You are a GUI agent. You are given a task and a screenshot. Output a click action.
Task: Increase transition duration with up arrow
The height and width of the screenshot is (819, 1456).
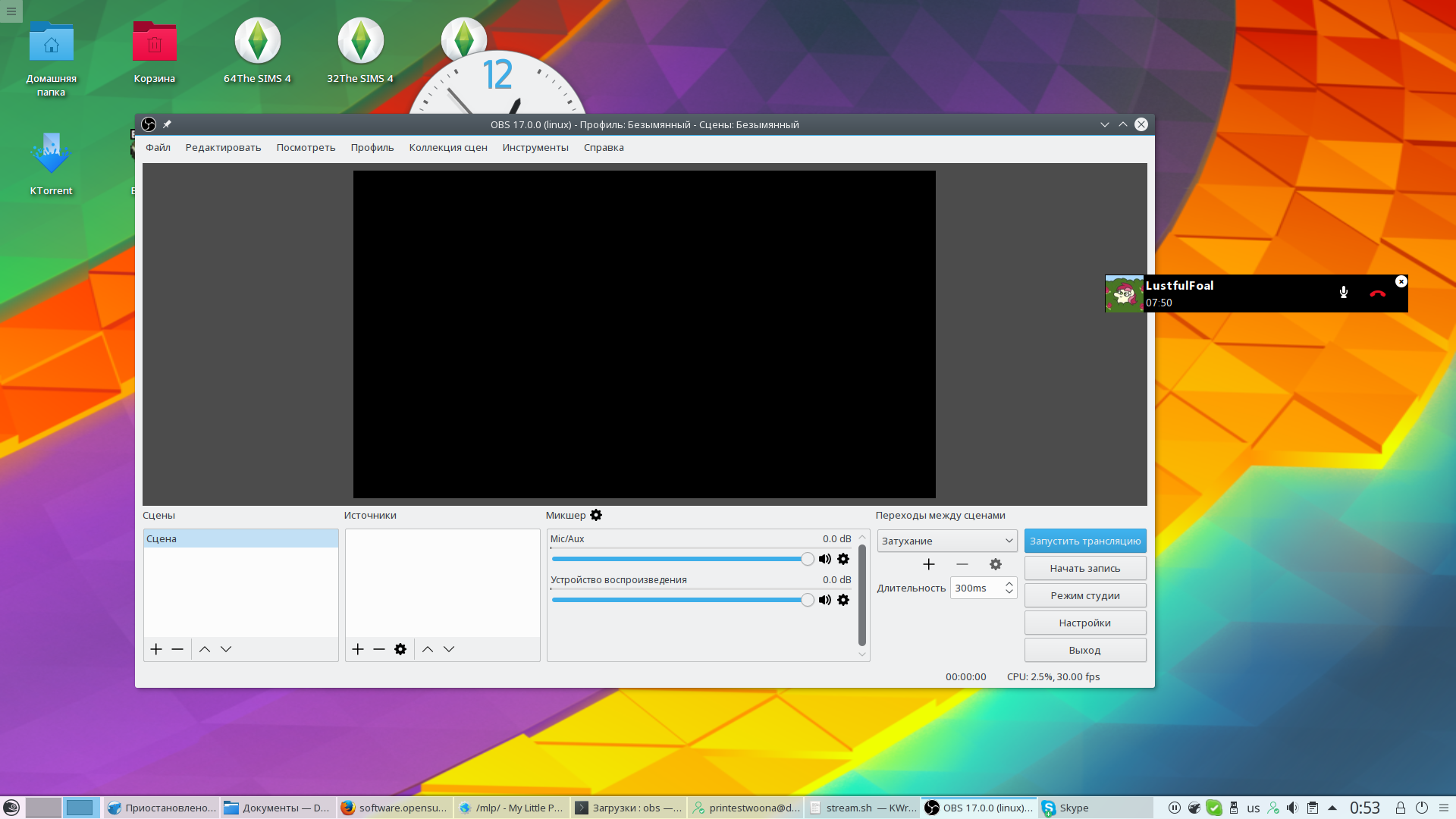click(x=1009, y=584)
